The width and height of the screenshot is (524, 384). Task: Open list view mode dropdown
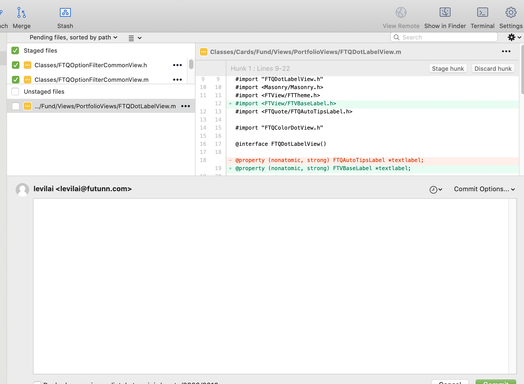135,38
